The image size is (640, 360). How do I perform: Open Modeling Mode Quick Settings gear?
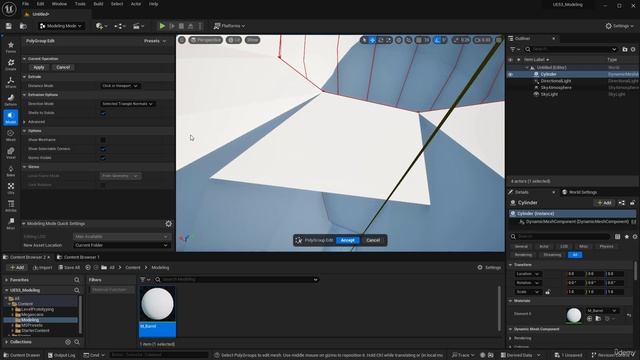coord(169,224)
